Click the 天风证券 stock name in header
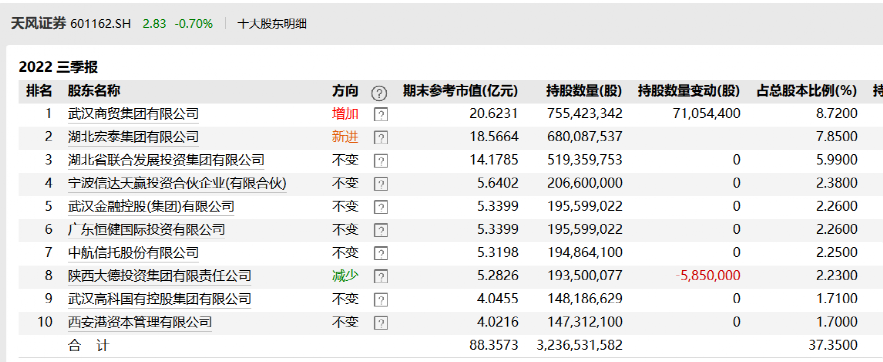Screen dimensions: 883x362 pyautogui.click(x=38, y=24)
